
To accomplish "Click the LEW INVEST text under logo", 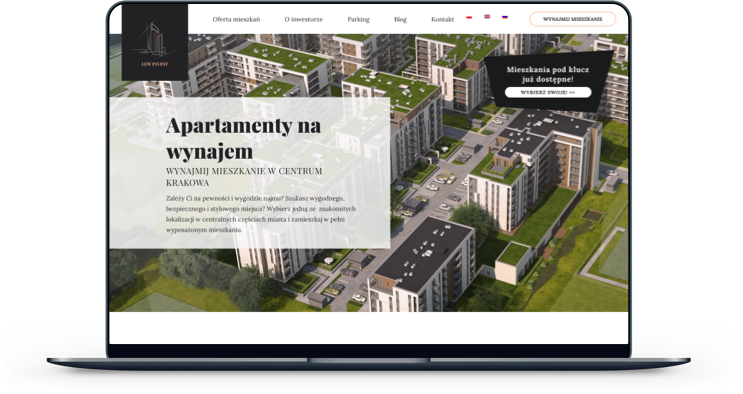I will coord(154,64).
